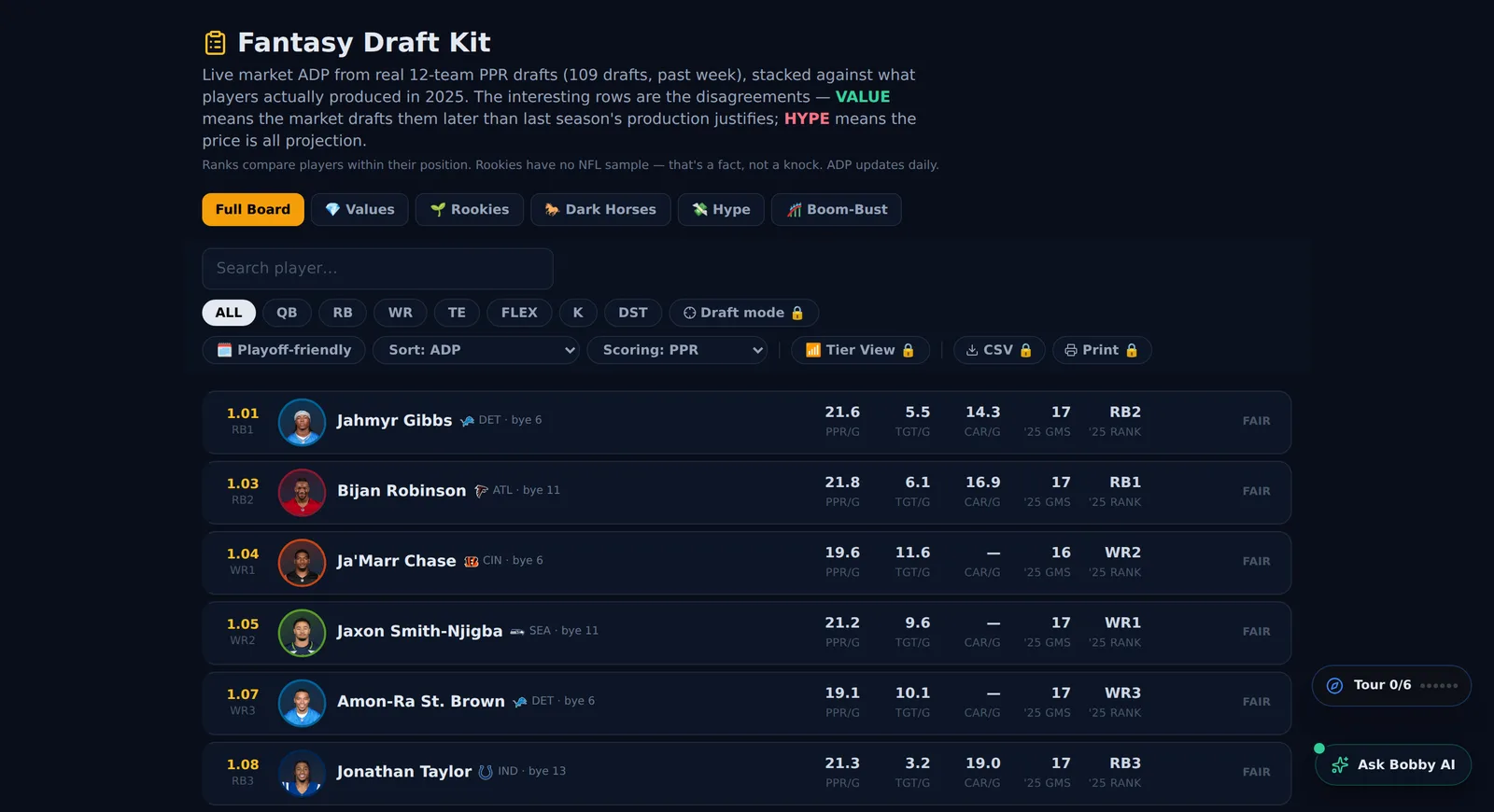Click the lock icon on Draft mode

coord(797,313)
